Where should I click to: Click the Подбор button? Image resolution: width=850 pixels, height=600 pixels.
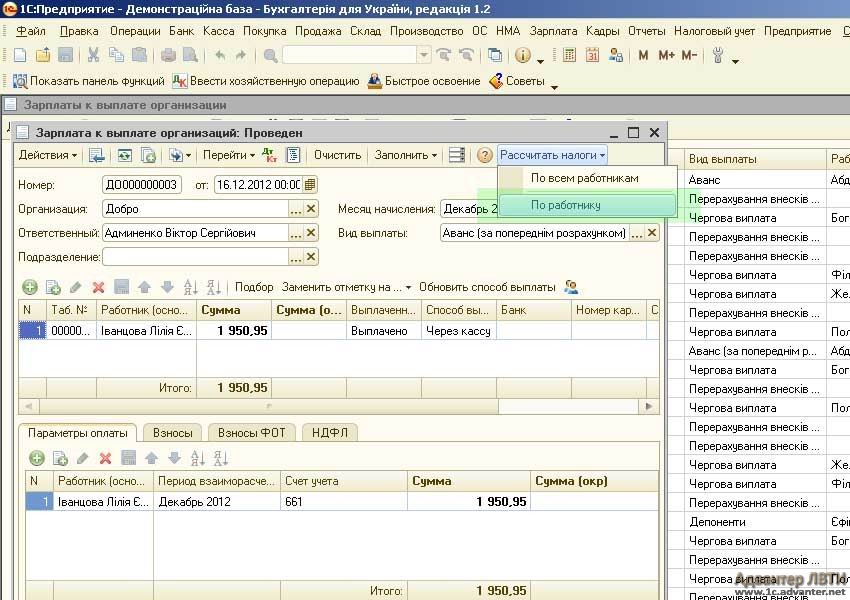tap(254, 287)
